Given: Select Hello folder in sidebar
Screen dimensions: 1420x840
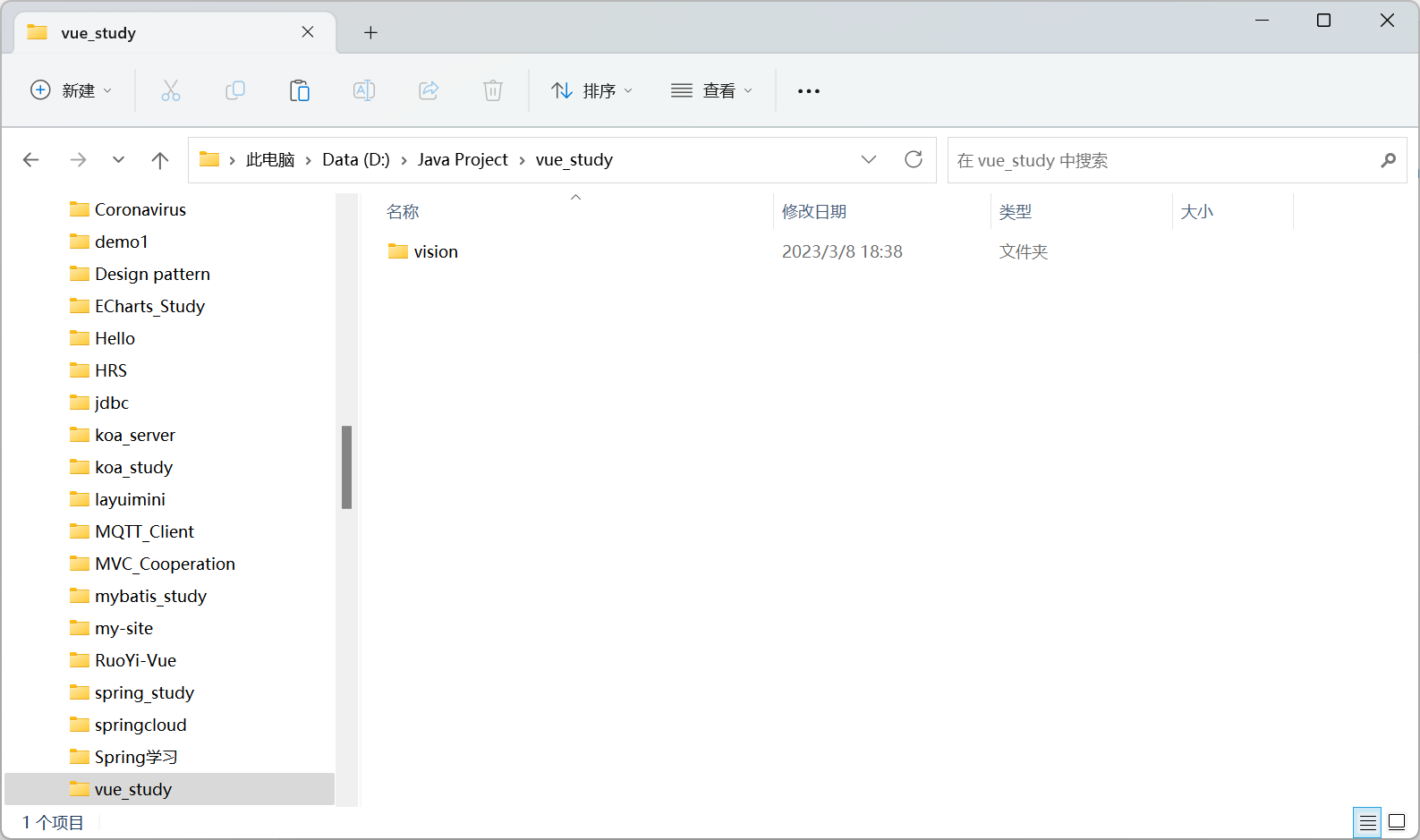Looking at the screenshot, I should 115,338.
